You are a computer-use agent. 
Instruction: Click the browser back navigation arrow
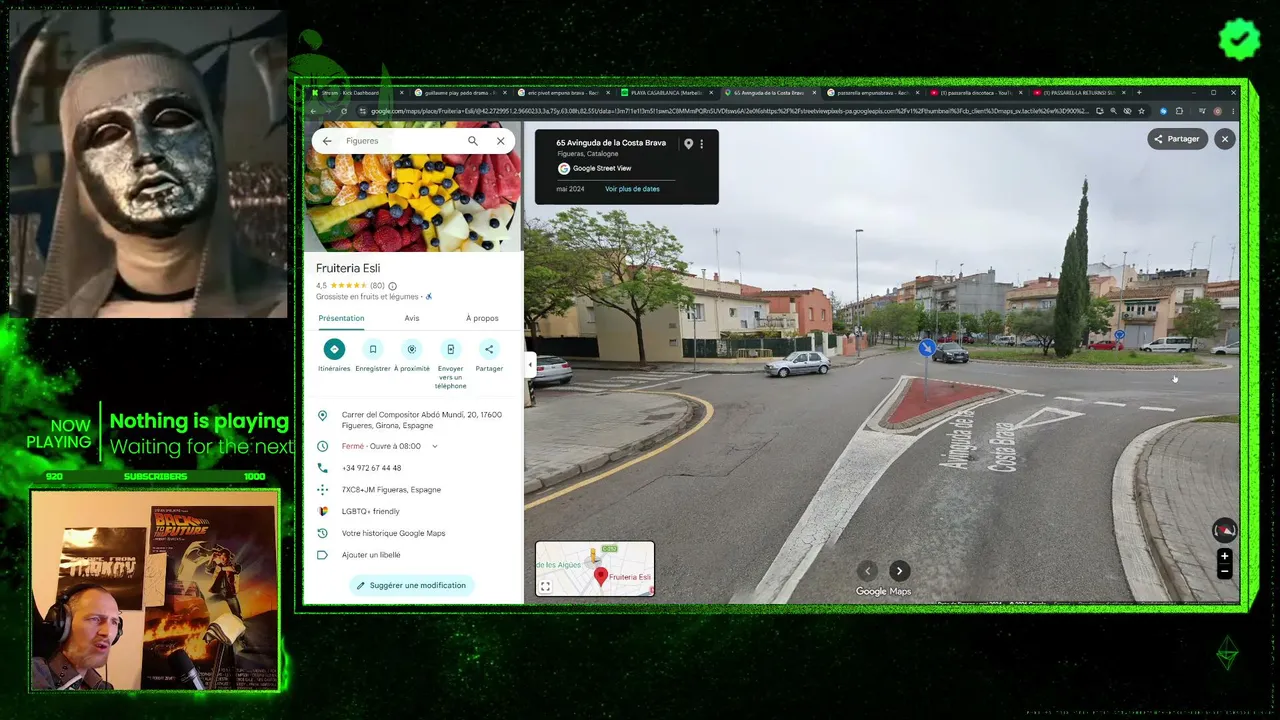pyautogui.click(x=313, y=111)
